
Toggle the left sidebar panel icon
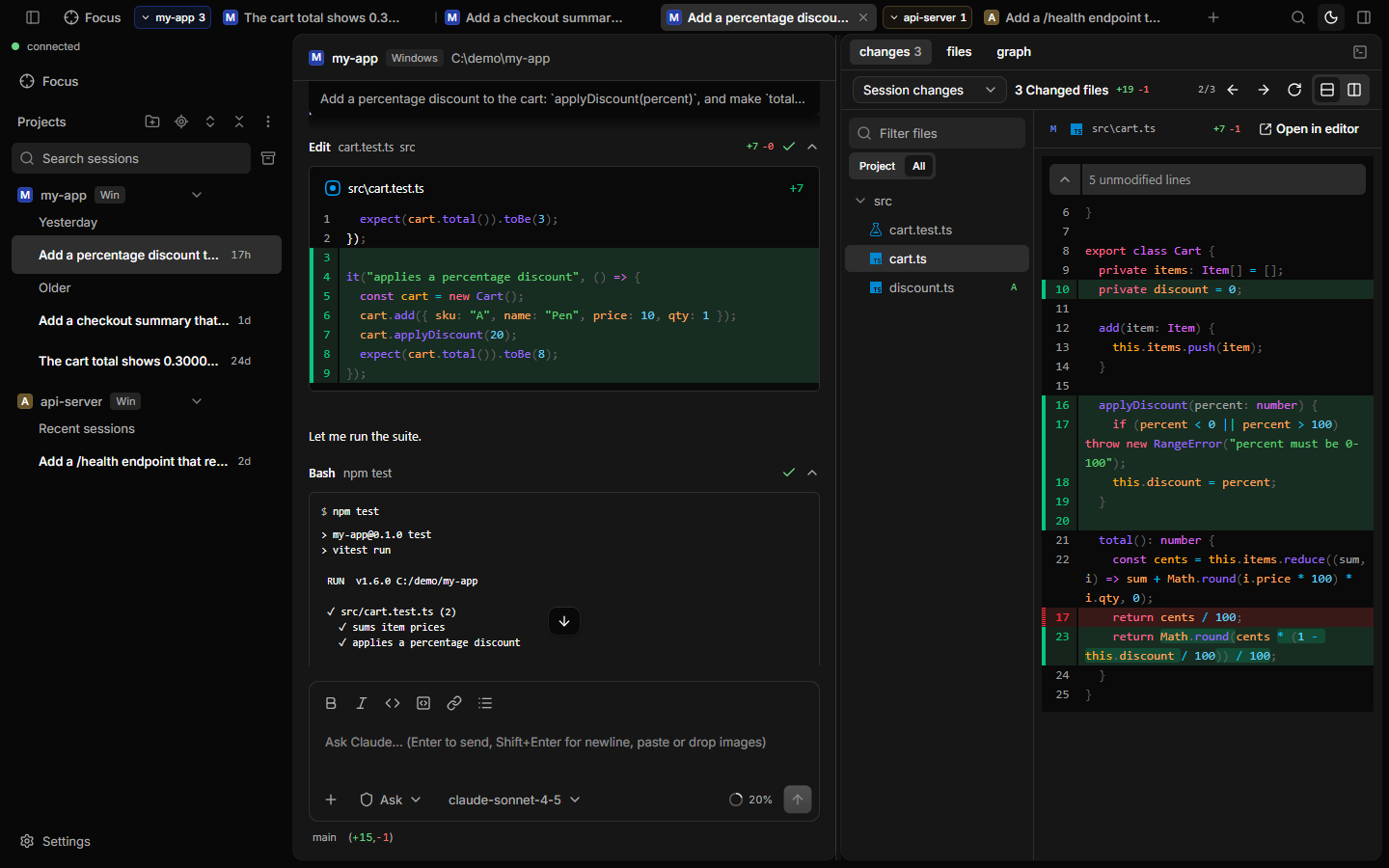[33, 17]
